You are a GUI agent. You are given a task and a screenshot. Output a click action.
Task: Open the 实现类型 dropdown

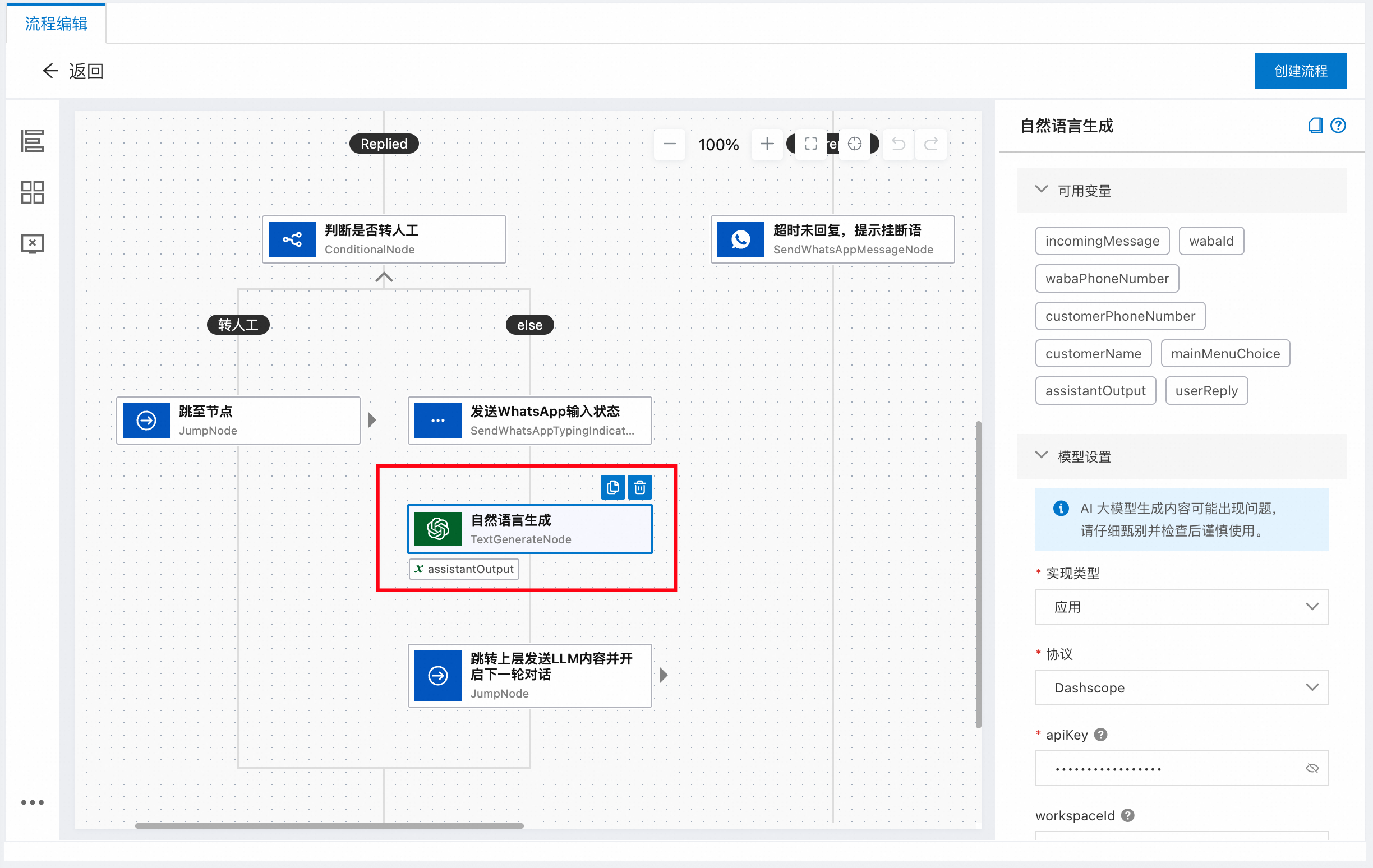coord(1181,606)
